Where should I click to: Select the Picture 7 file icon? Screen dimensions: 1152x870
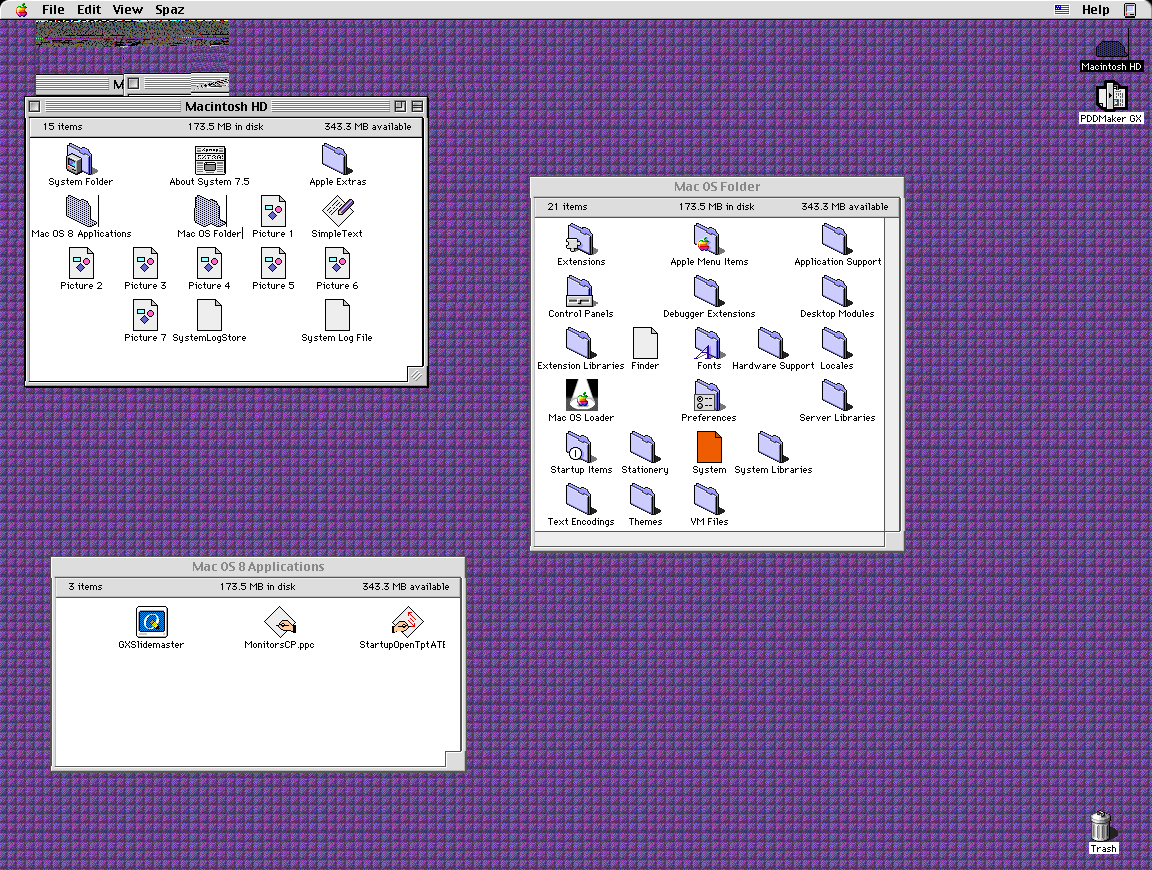coord(145,316)
